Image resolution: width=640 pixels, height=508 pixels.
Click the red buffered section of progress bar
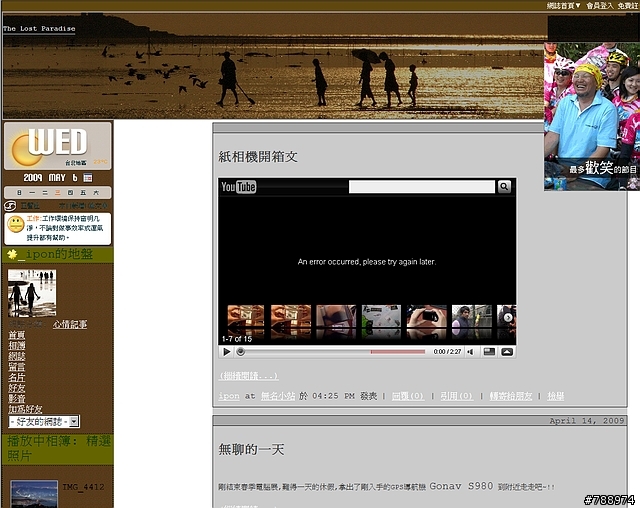398,352
